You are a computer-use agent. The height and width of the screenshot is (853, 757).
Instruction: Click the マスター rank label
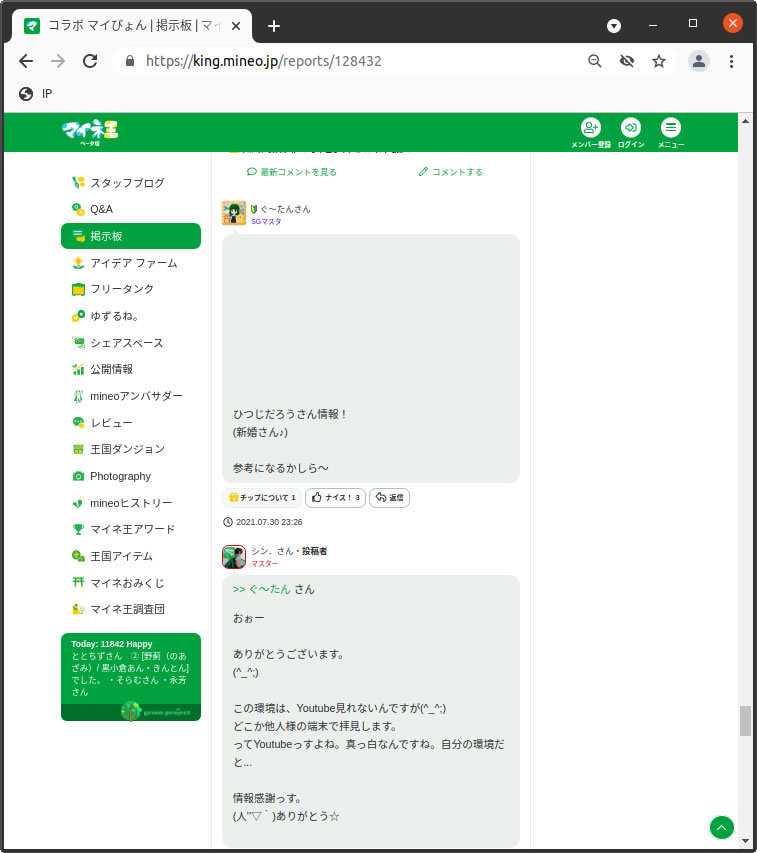coord(264,564)
